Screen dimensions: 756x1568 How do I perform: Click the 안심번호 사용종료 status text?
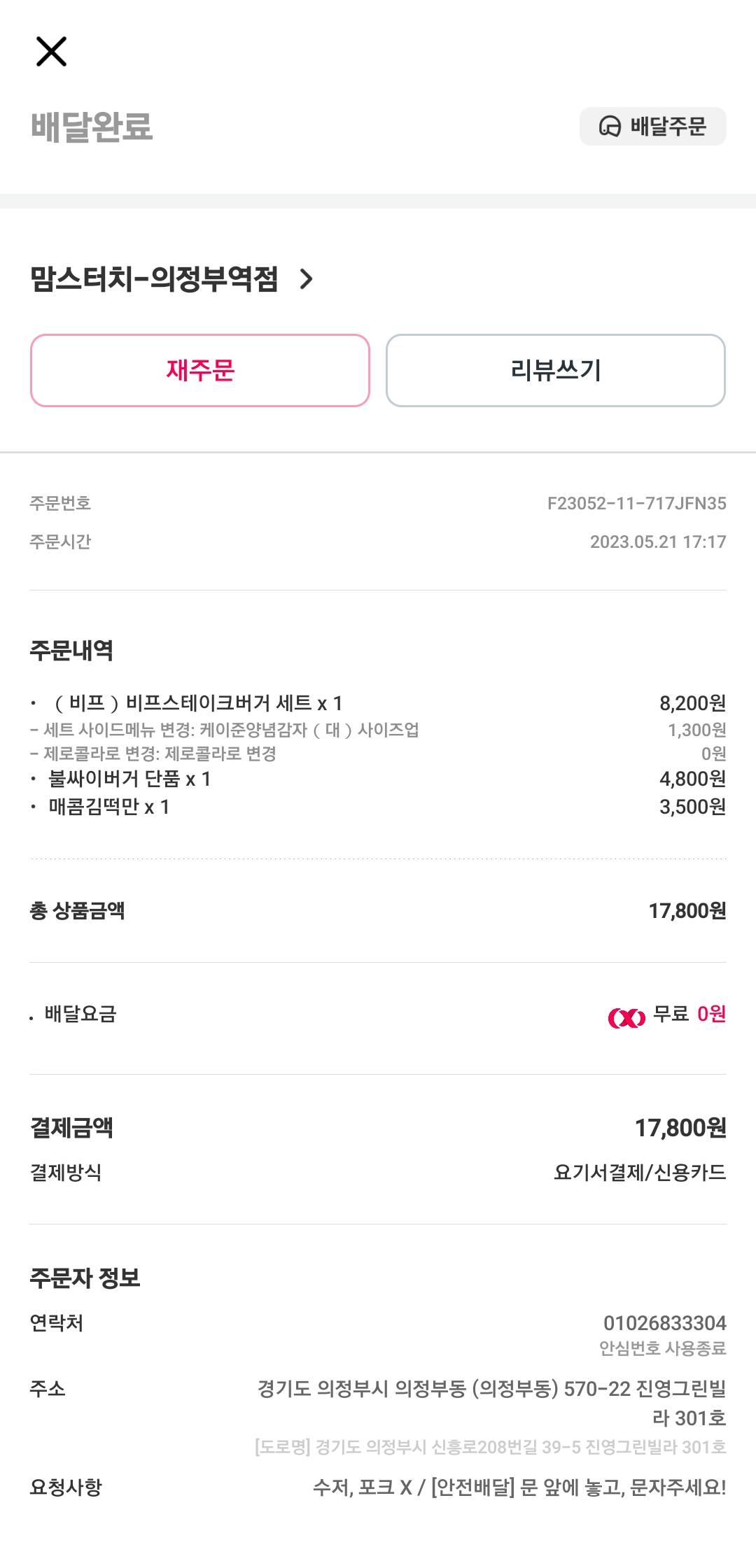click(x=662, y=1348)
